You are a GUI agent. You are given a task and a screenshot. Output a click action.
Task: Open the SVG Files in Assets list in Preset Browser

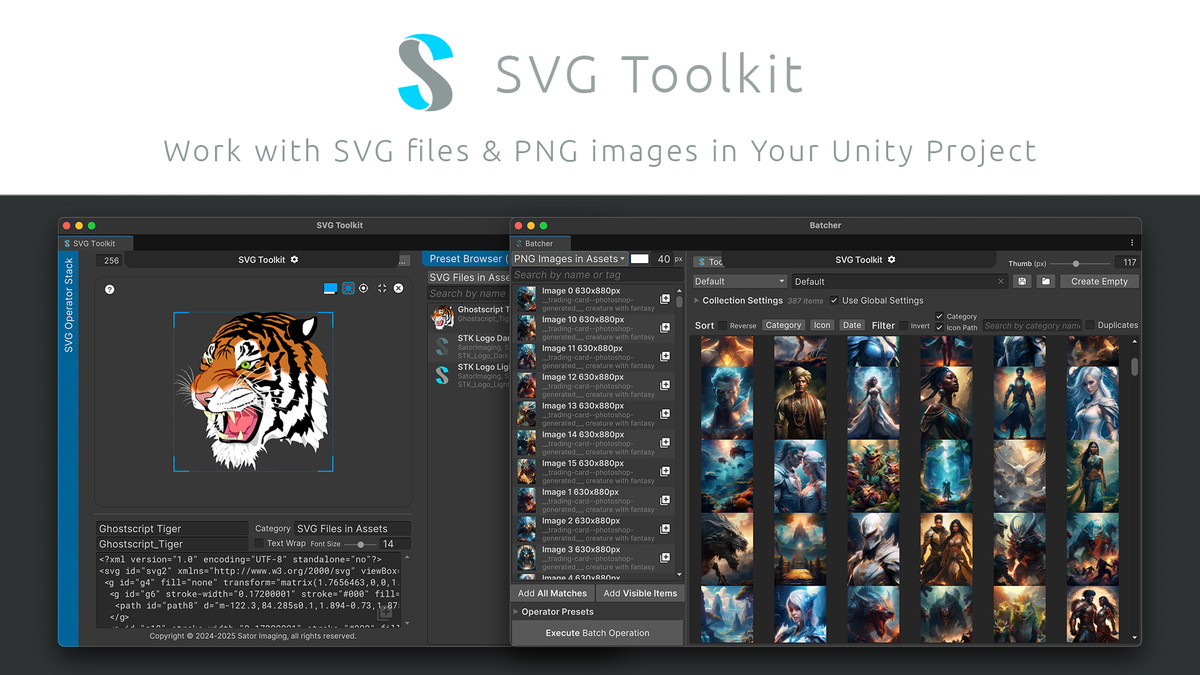pyautogui.click(x=469, y=277)
